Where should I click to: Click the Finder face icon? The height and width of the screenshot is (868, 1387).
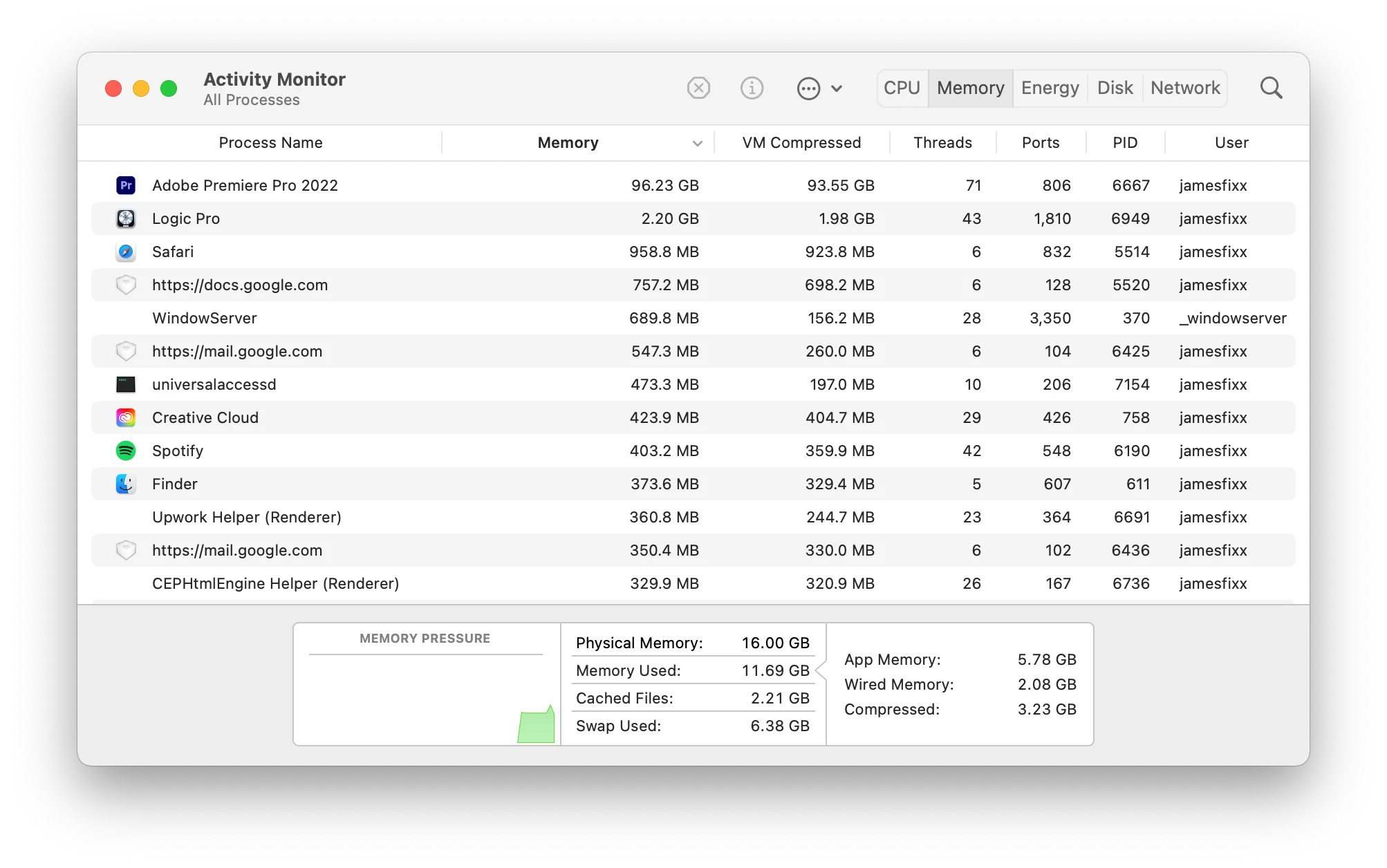[x=126, y=484]
